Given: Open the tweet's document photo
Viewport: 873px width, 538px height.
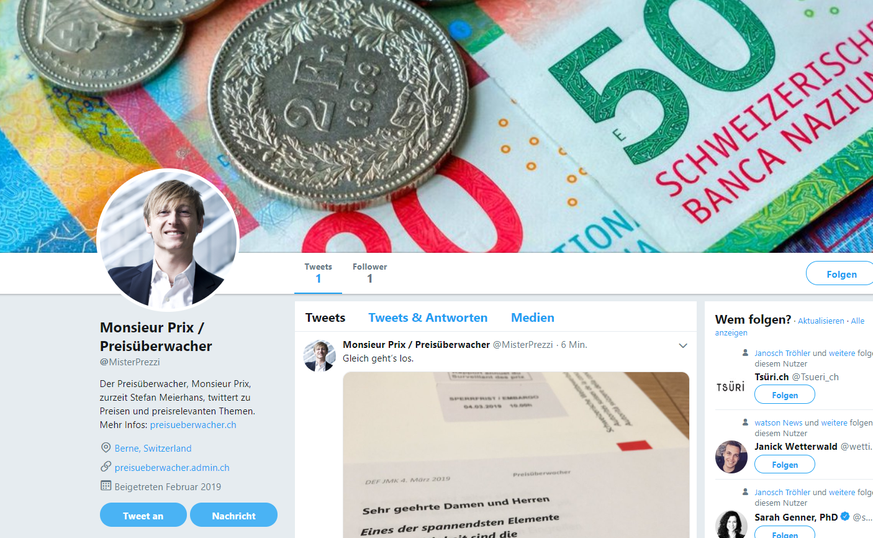Looking at the screenshot, I should coord(516,455).
